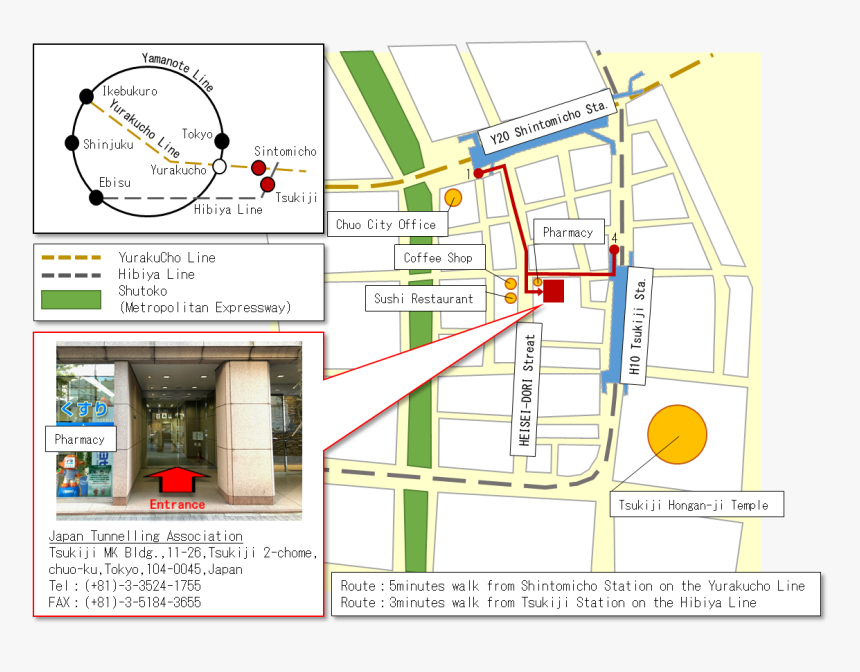Click the Japan Tunnelling Association heading

point(145,536)
